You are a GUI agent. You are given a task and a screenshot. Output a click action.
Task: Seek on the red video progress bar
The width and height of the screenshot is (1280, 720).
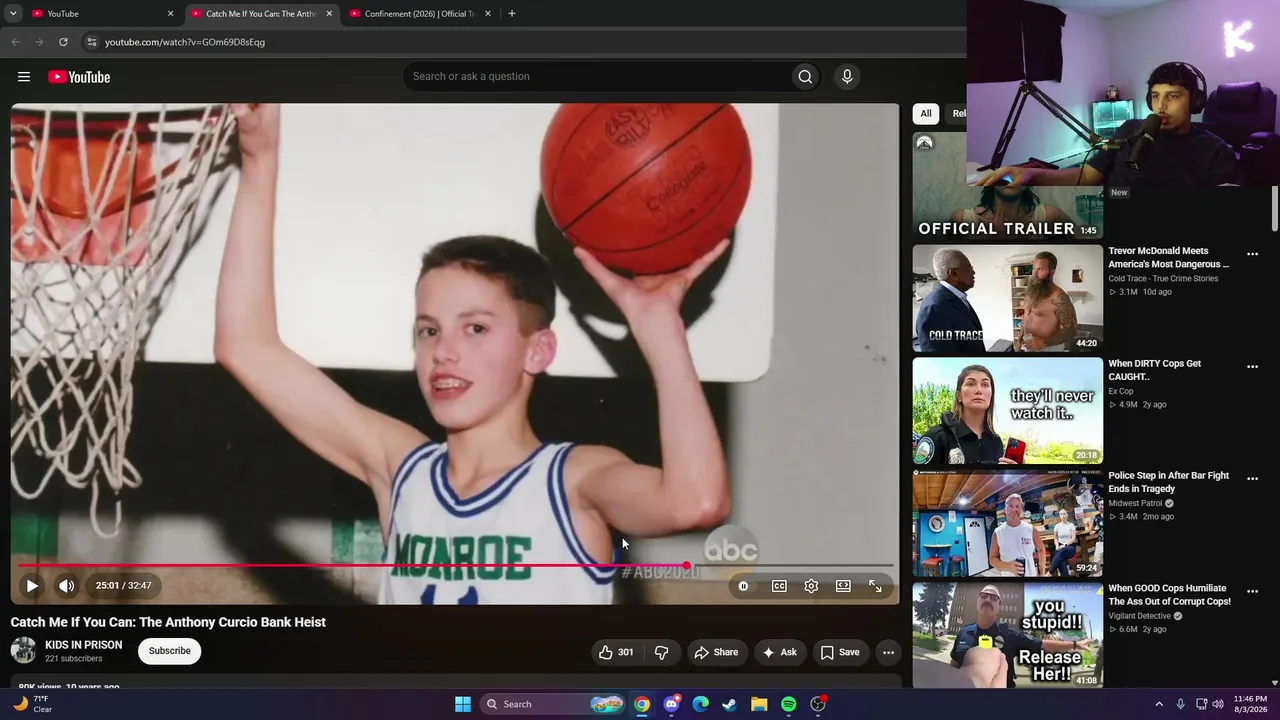click(x=455, y=566)
